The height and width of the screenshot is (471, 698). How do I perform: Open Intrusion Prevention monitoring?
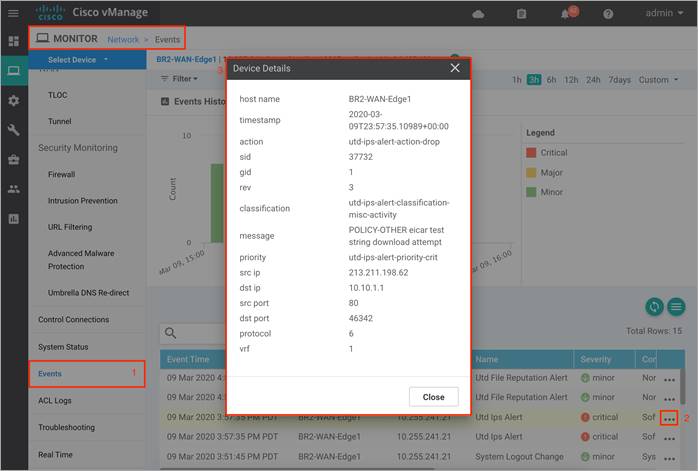(83, 201)
